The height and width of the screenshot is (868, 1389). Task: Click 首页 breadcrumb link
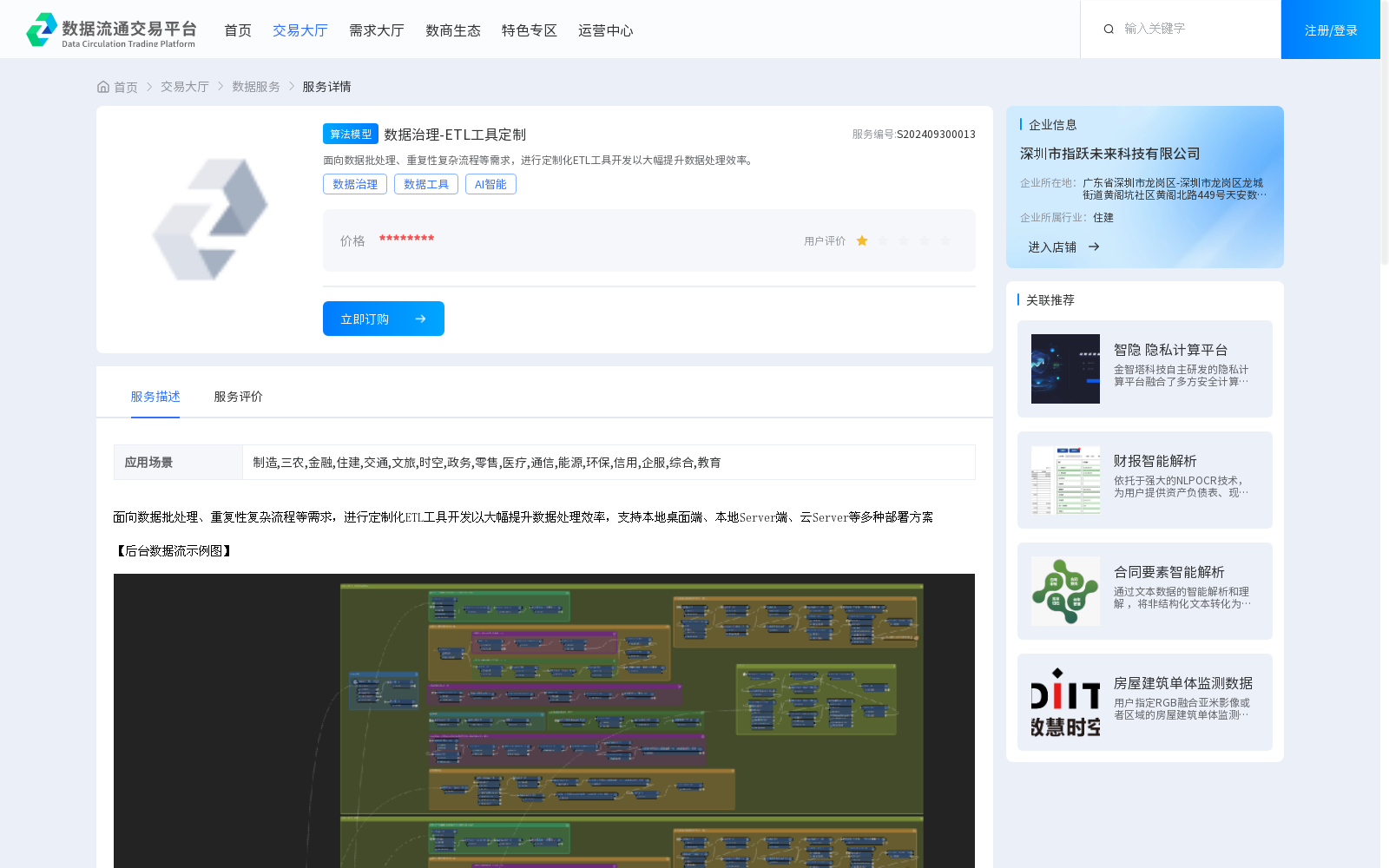[126, 87]
